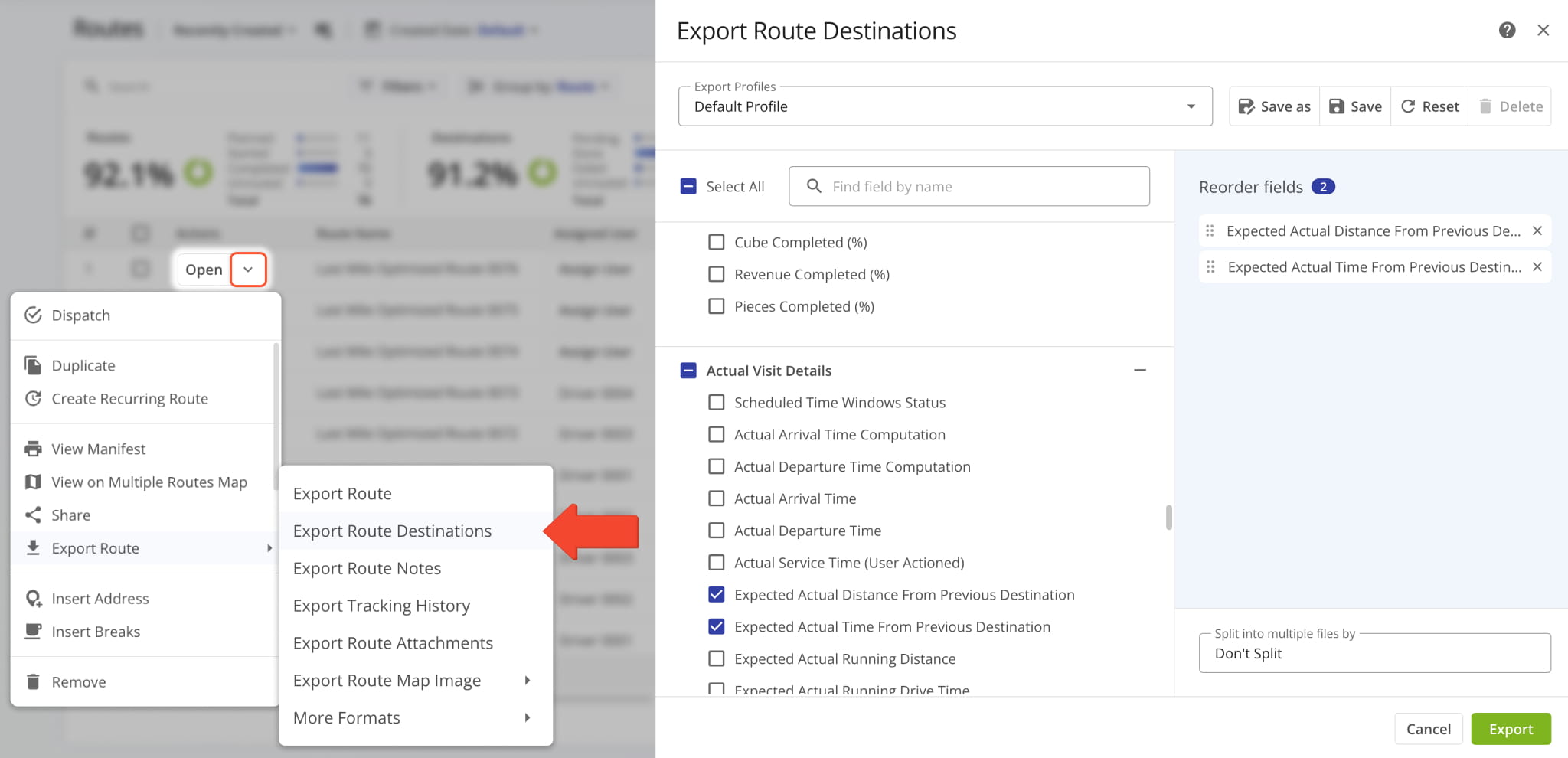Viewport: 1568px width, 758px height.
Task: Expand More Formats submenu arrow
Action: tap(528, 717)
